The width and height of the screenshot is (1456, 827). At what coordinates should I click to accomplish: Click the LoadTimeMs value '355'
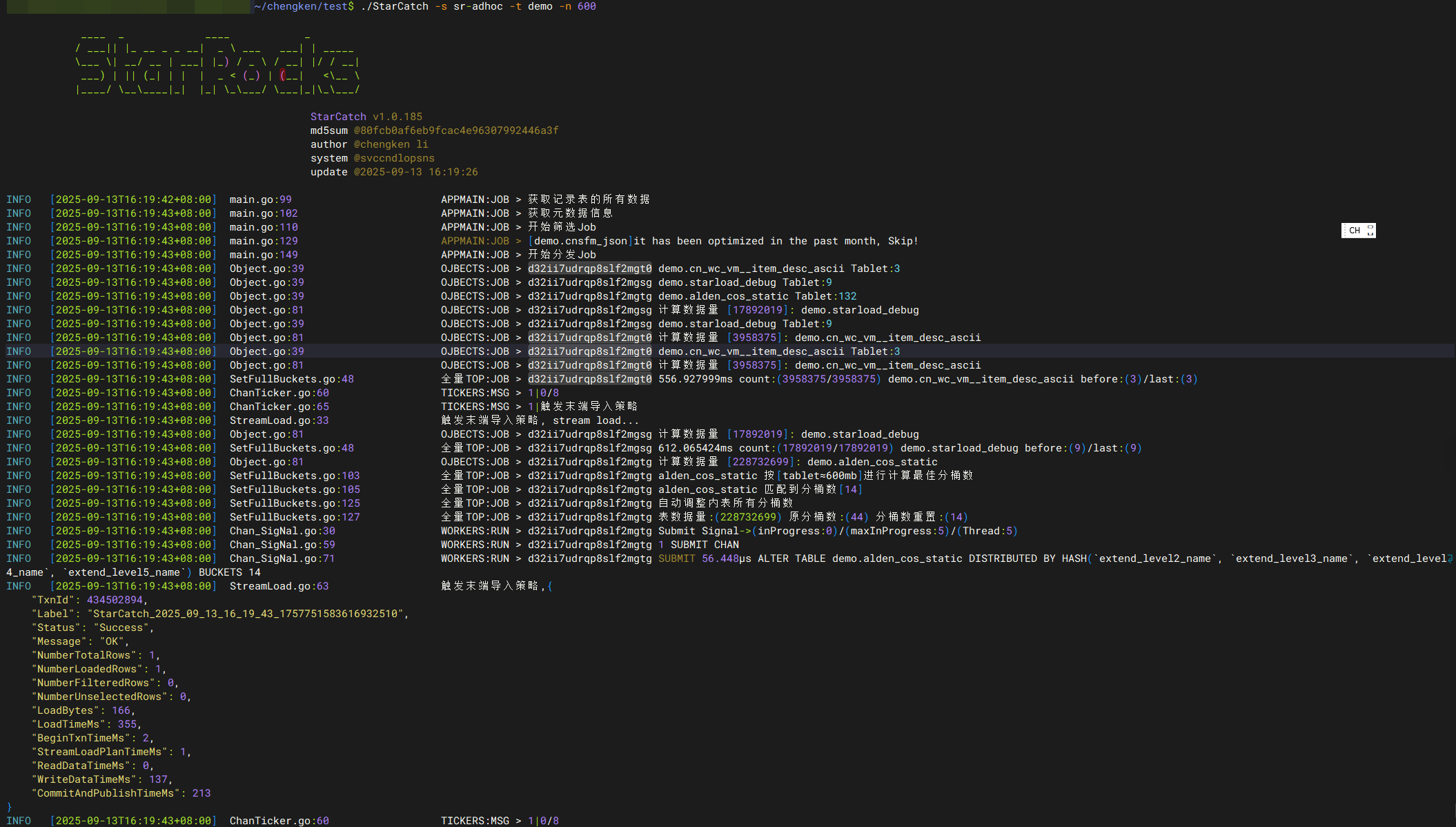tap(127, 724)
